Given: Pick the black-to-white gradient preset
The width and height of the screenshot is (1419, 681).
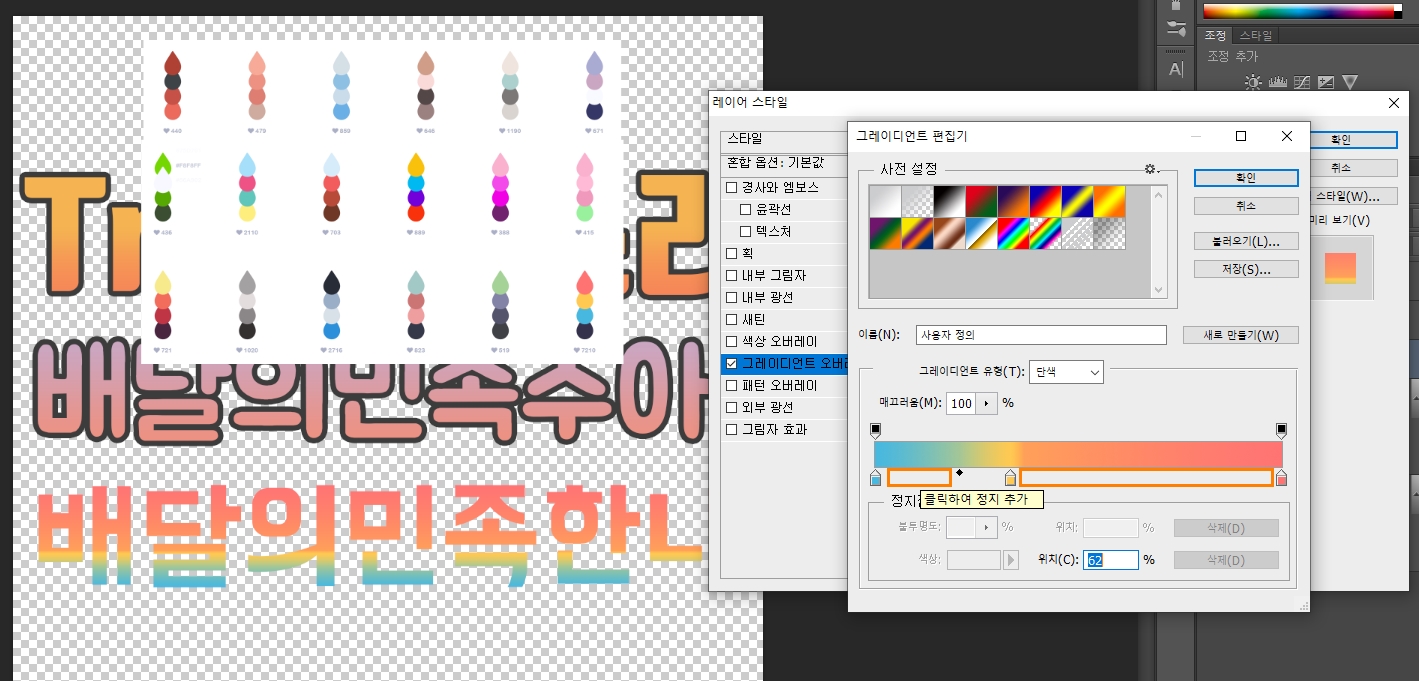Looking at the screenshot, I should [949, 202].
